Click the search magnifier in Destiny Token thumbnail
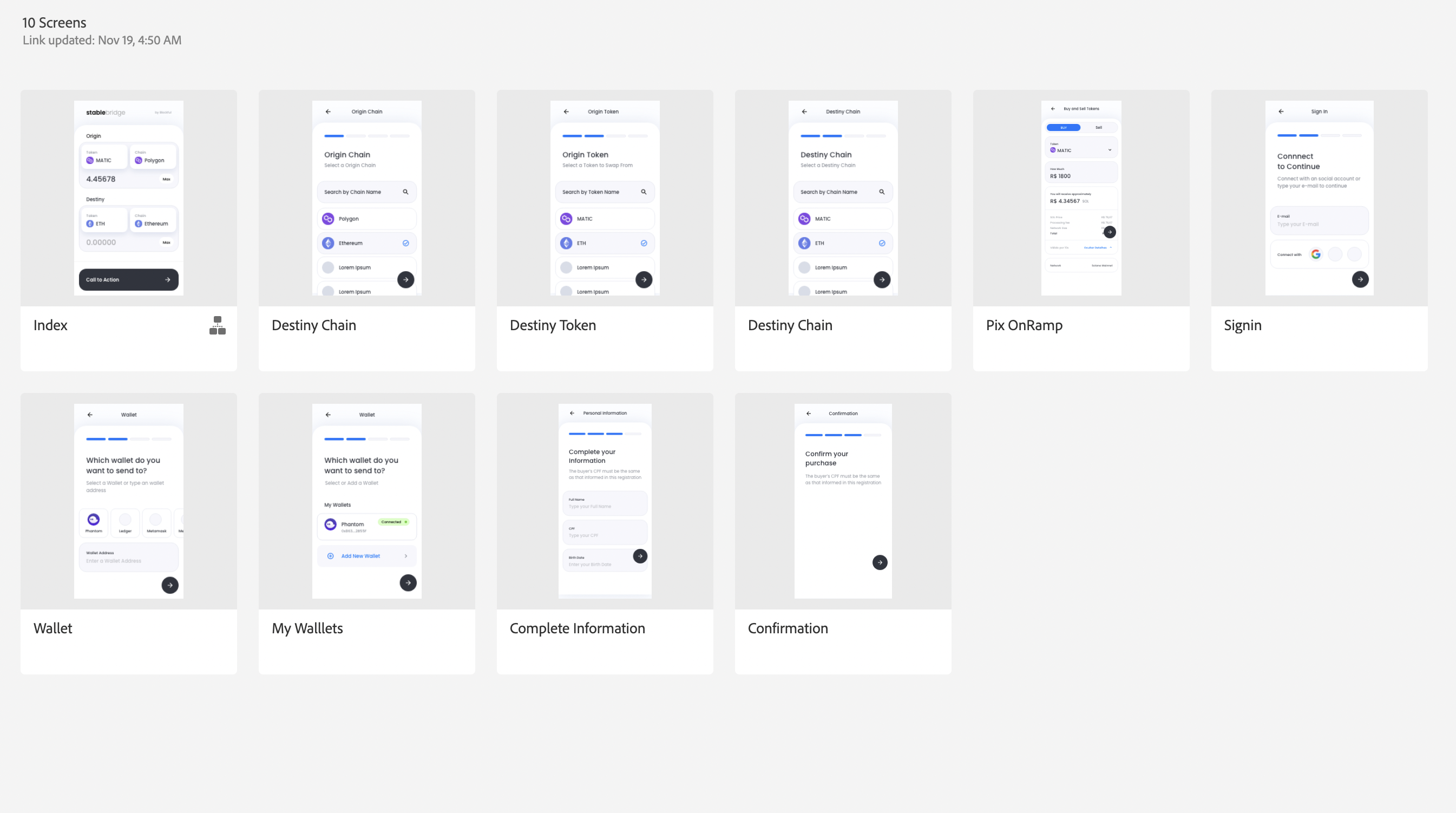The width and height of the screenshot is (1456, 813). click(643, 192)
